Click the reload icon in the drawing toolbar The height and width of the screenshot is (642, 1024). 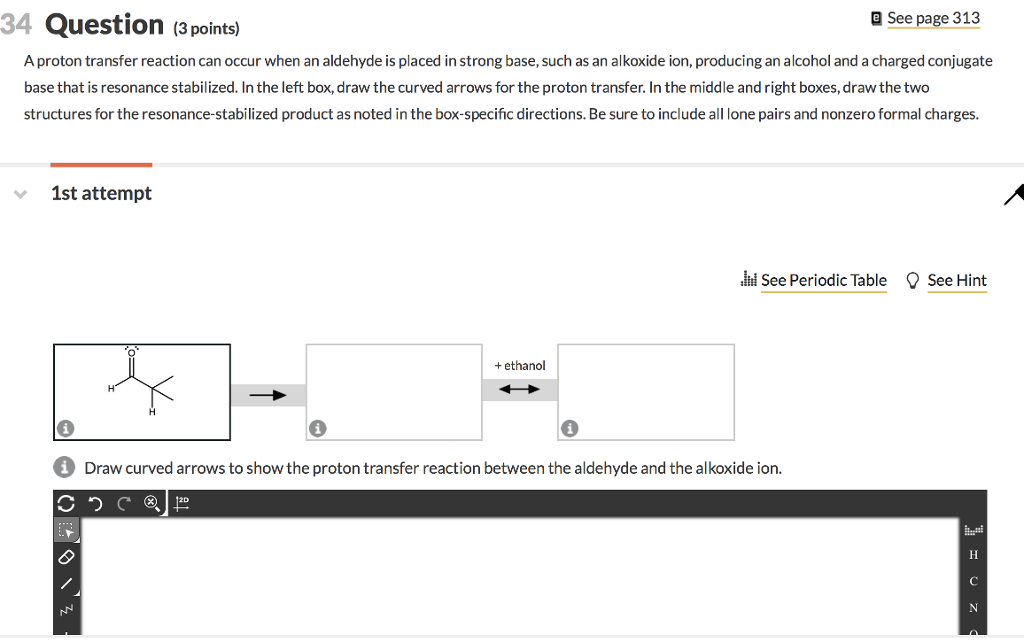(68, 503)
